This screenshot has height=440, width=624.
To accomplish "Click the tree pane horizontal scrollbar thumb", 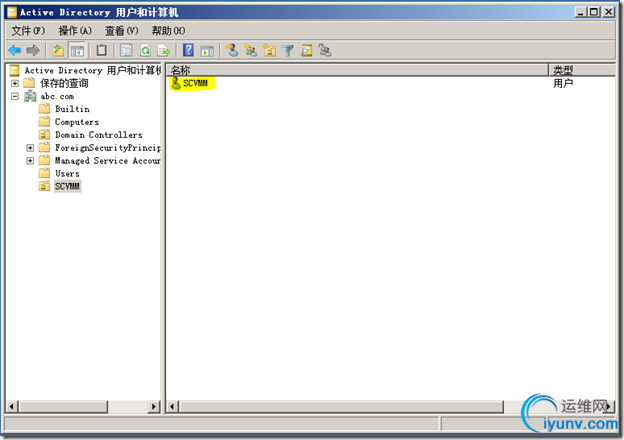I will tap(63, 406).
